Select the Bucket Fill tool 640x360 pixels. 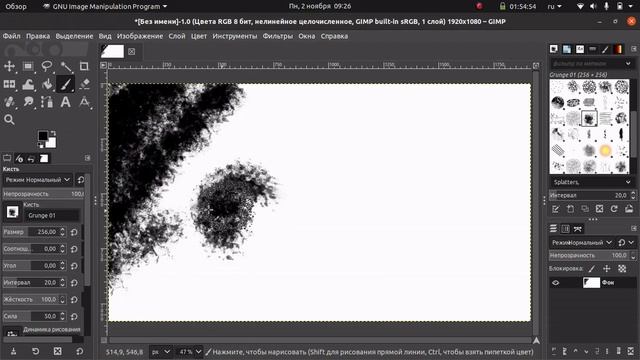point(47,84)
